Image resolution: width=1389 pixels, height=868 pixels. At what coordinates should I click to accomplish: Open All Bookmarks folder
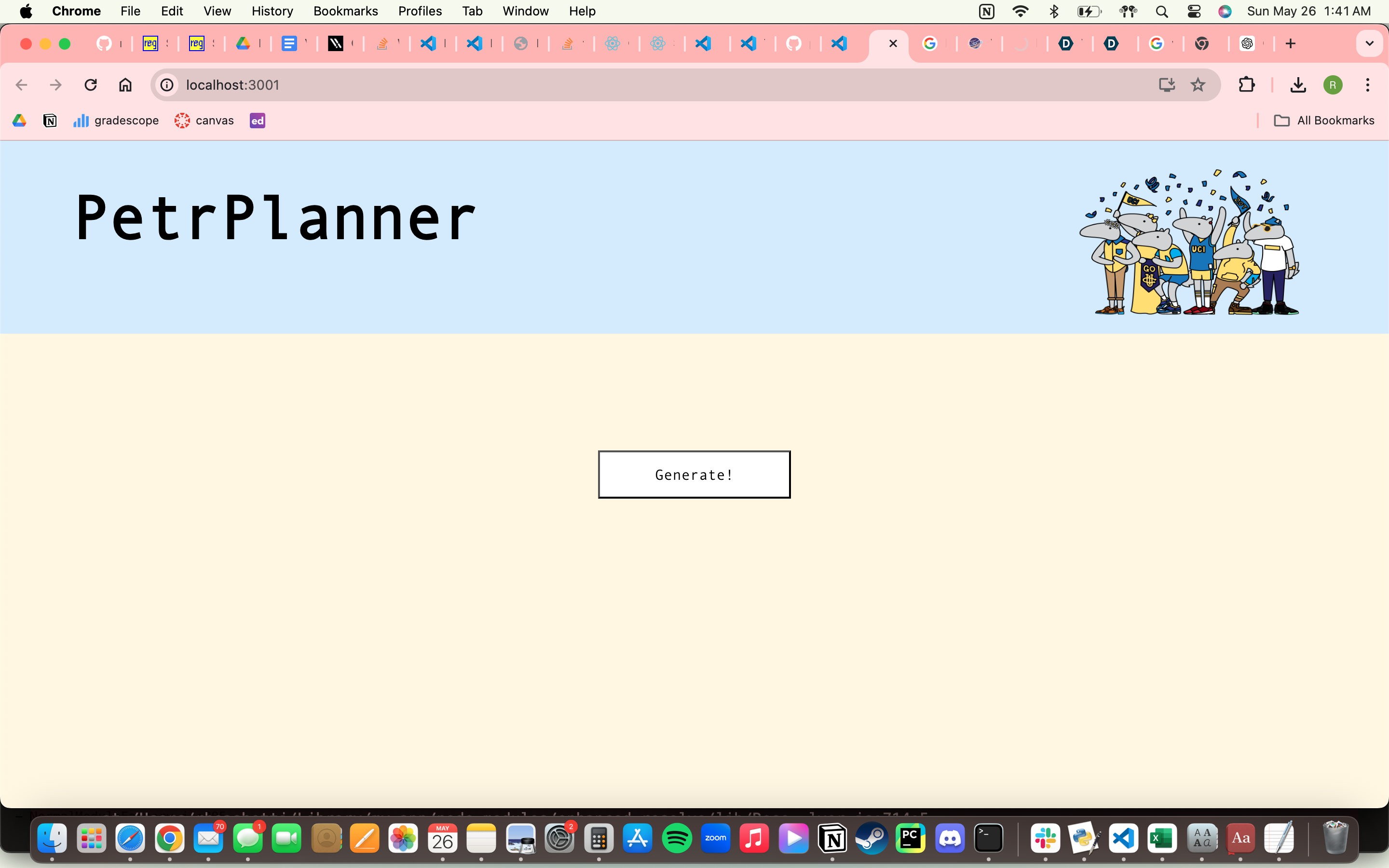coord(1323,121)
